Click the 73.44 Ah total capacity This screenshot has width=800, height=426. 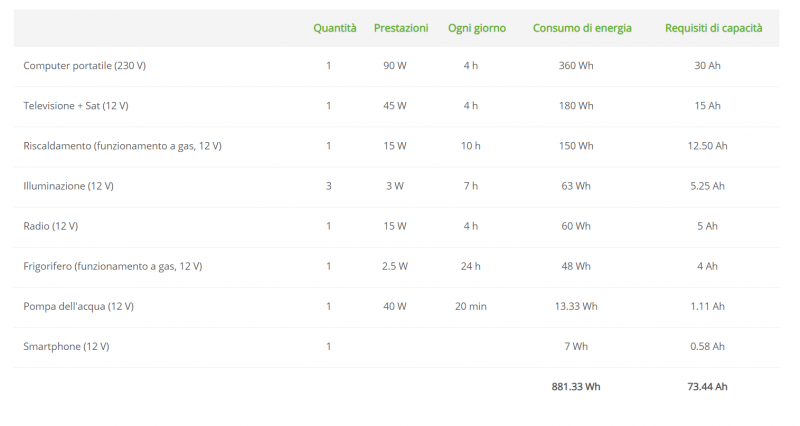707,386
